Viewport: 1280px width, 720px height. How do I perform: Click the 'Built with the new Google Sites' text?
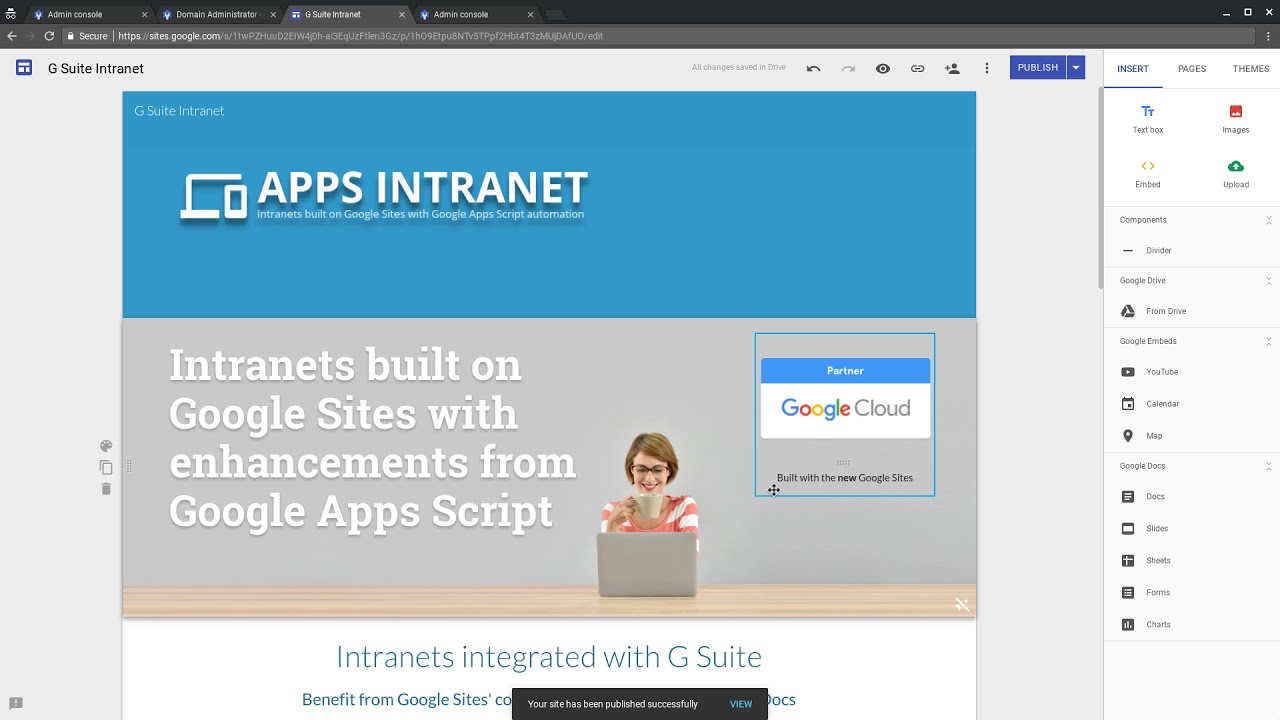click(845, 478)
